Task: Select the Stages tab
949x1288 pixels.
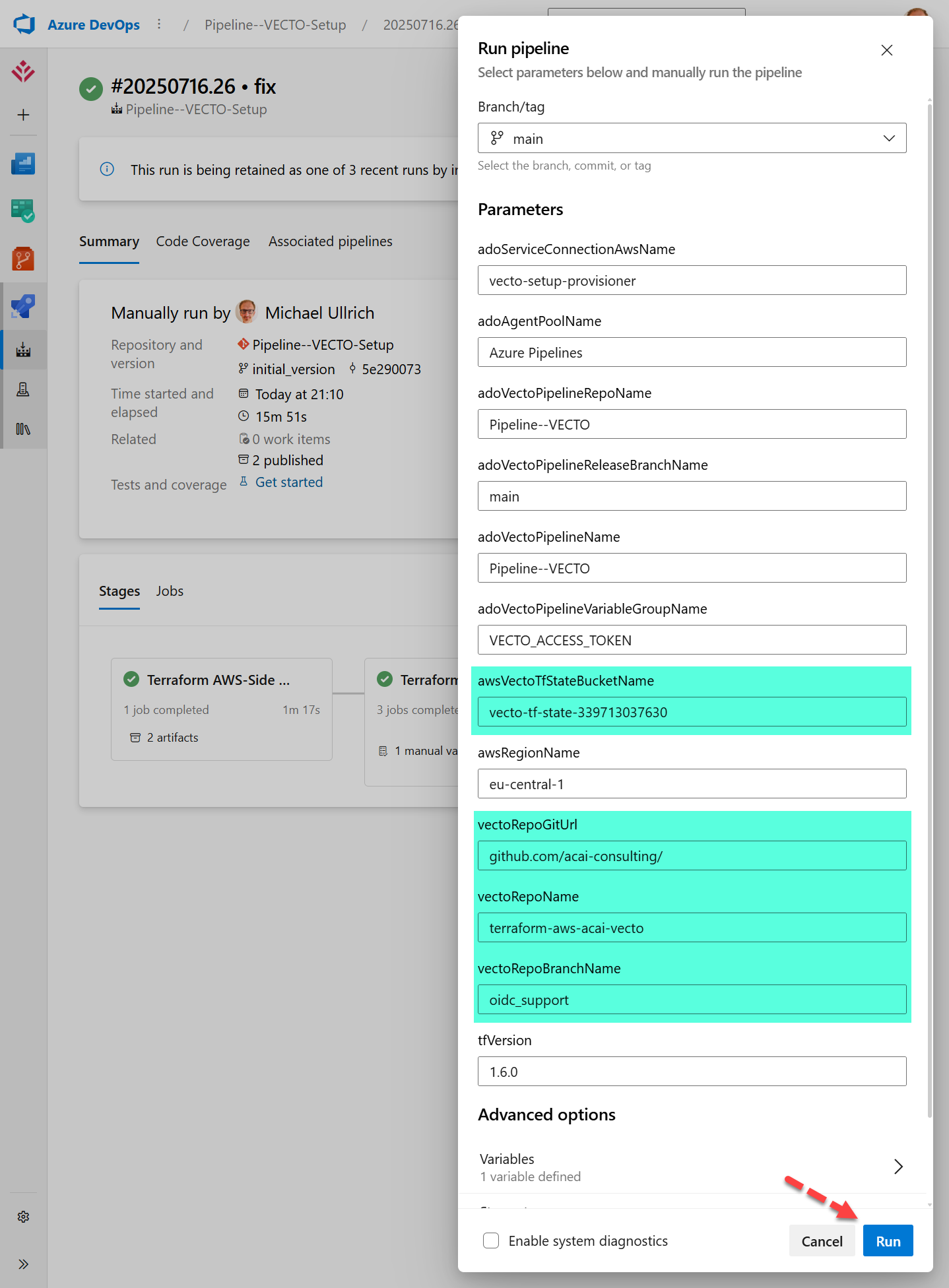Action: click(x=119, y=591)
